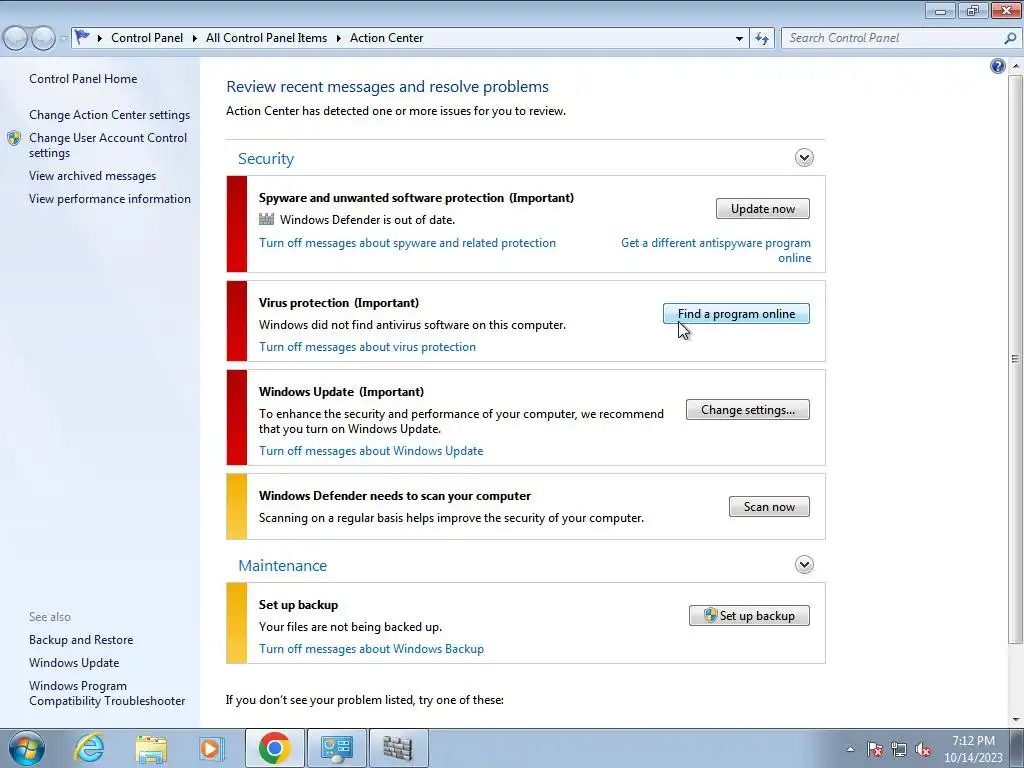1024x768 pixels.
Task: Open Windows Media Player from taskbar
Action: click(211, 748)
